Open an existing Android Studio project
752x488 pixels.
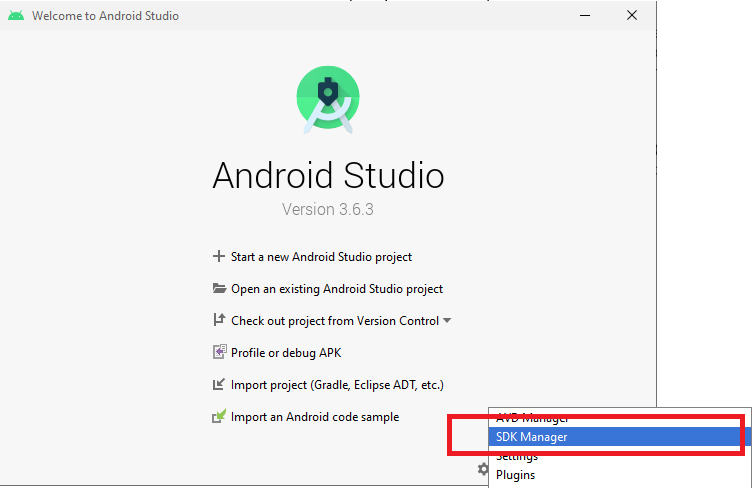337,289
